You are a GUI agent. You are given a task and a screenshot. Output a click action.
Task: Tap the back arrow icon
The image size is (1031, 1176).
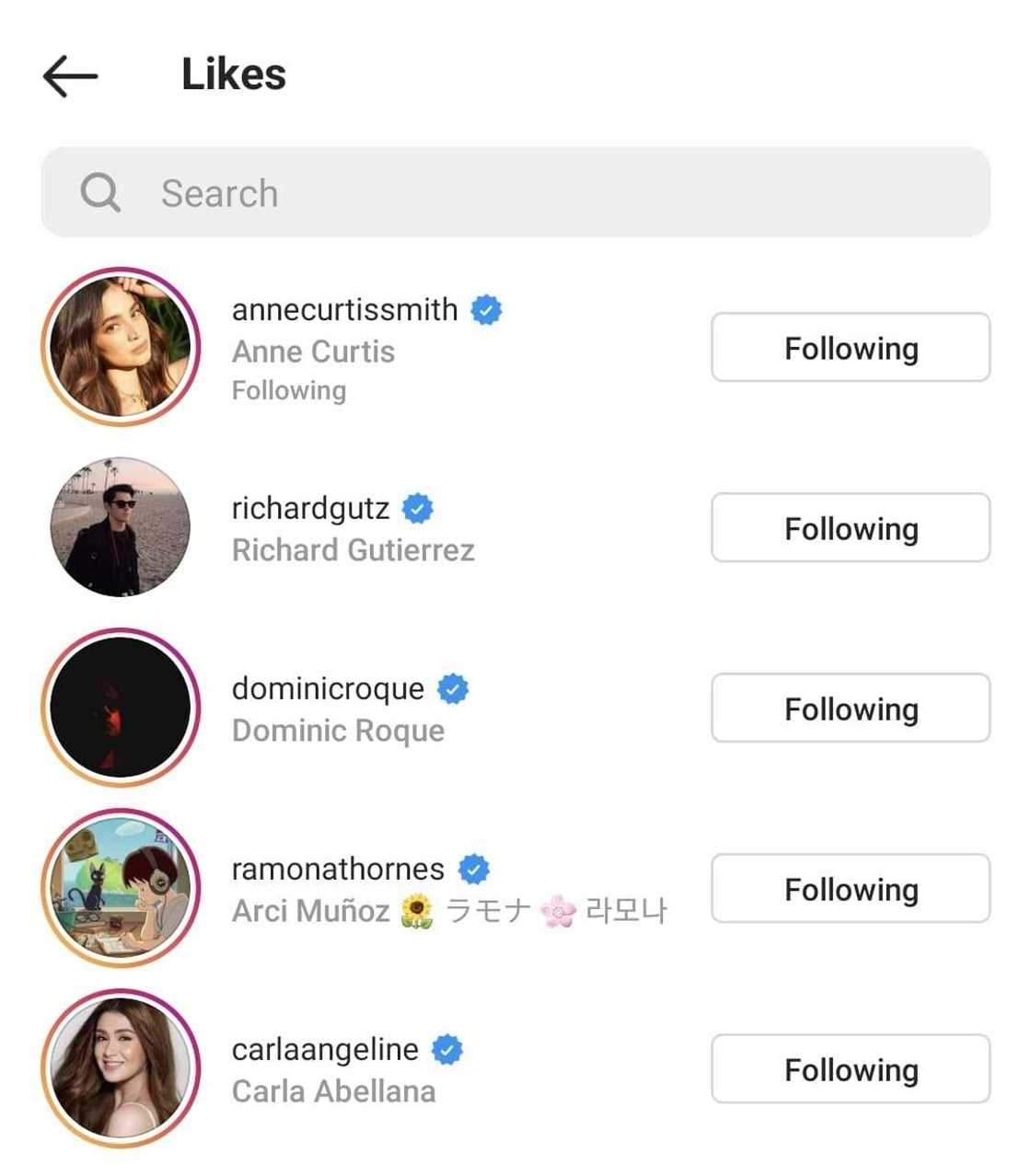70,75
